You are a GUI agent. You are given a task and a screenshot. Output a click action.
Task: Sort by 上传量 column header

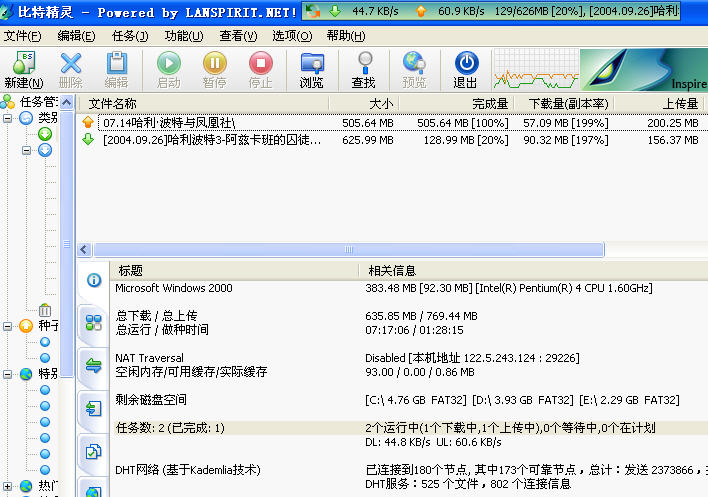(x=659, y=104)
